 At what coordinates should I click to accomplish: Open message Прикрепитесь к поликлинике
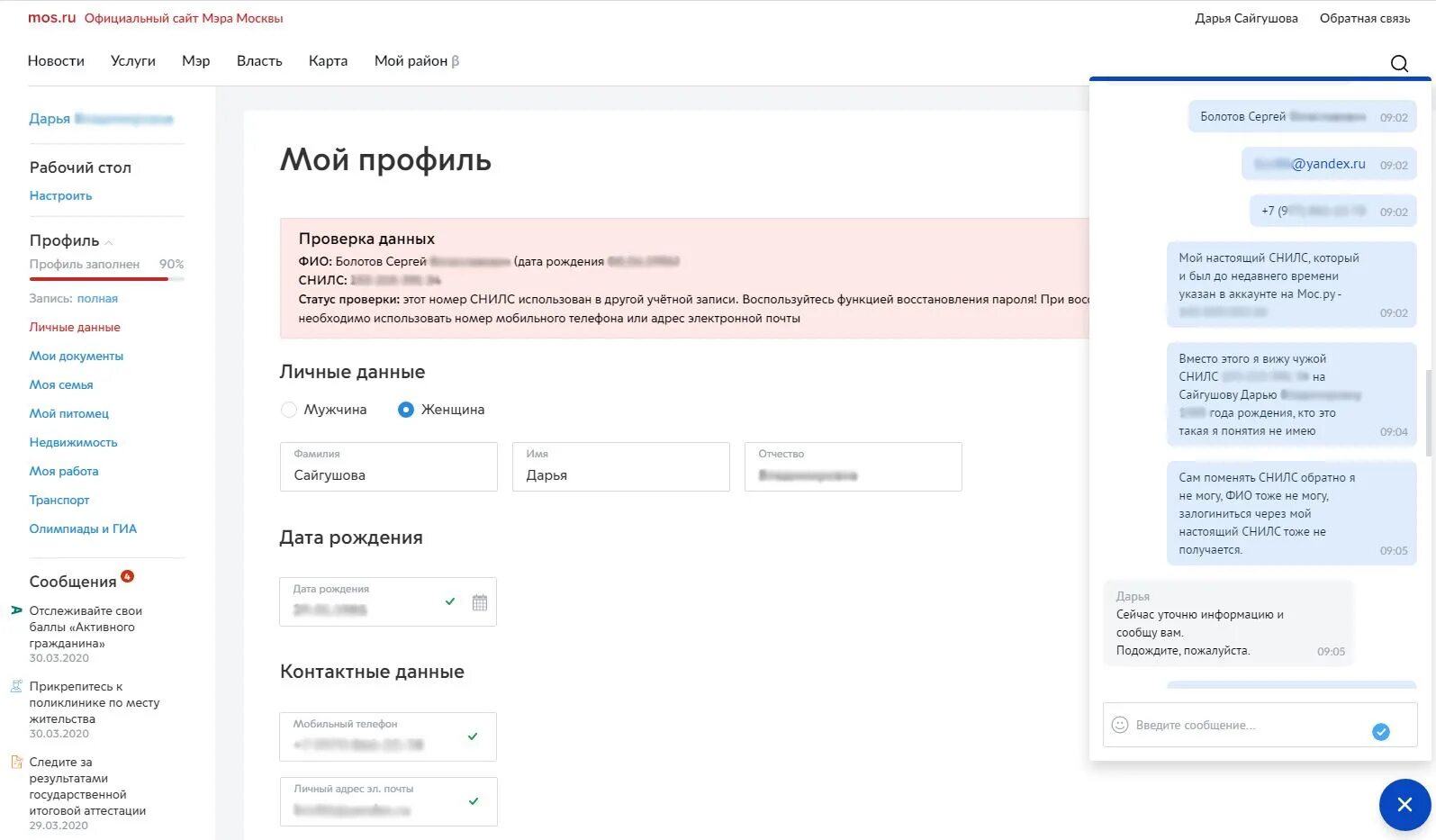click(x=94, y=703)
